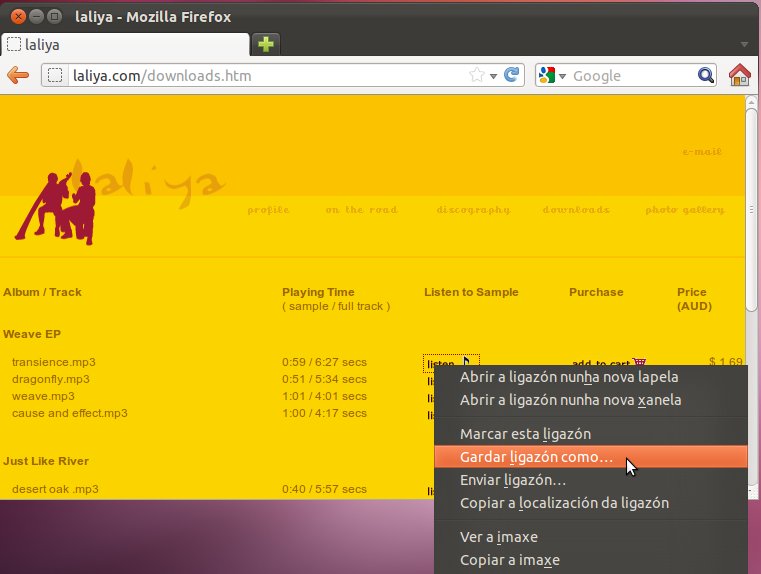Click the 1:01 / 4:01 secs playing time
Screen dimensions: 761x574
324,396
